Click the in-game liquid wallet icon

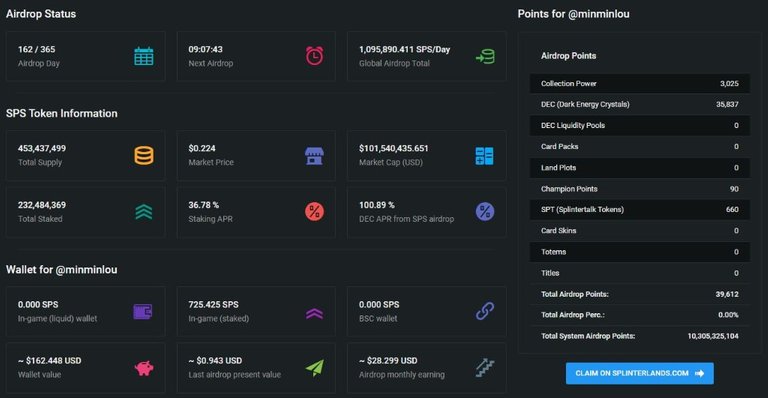point(143,311)
